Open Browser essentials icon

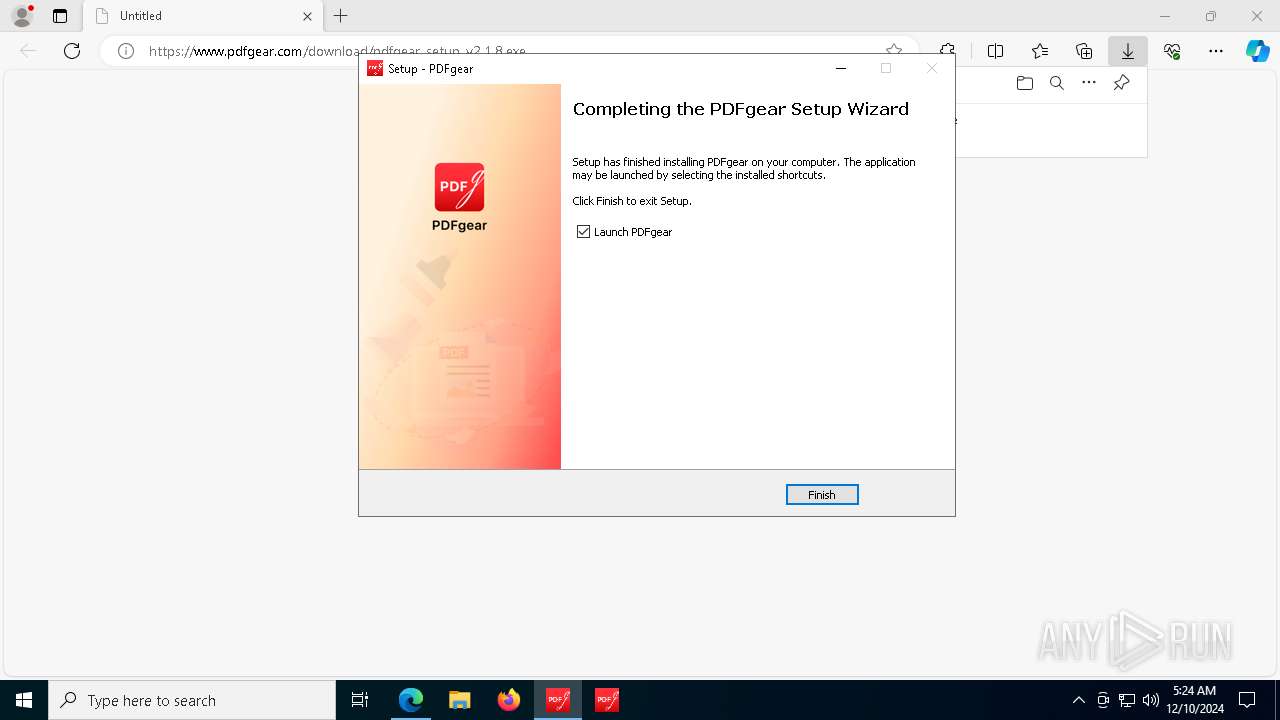[1172, 51]
